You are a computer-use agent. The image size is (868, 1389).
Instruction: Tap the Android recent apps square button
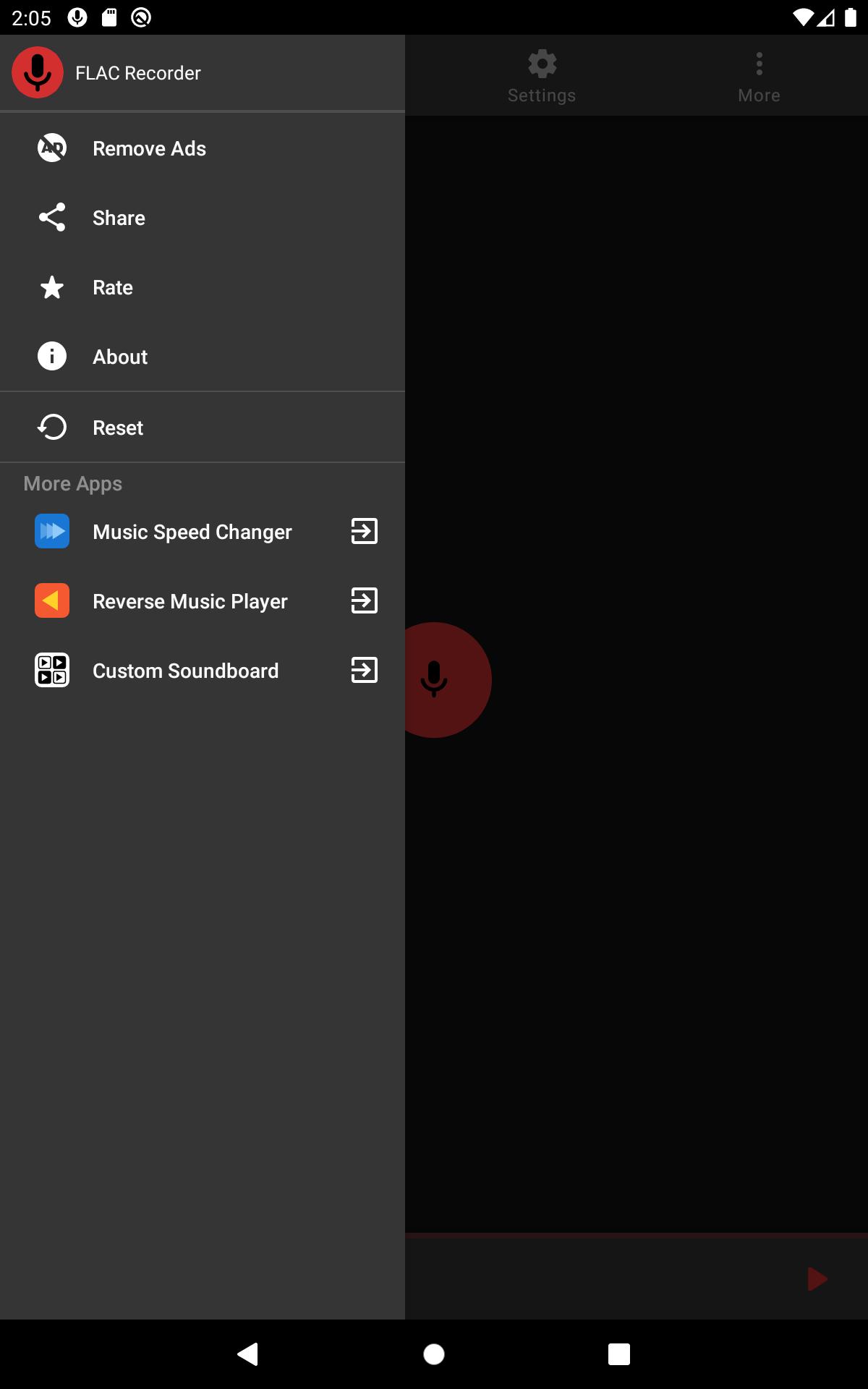pyautogui.click(x=619, y=1354)
